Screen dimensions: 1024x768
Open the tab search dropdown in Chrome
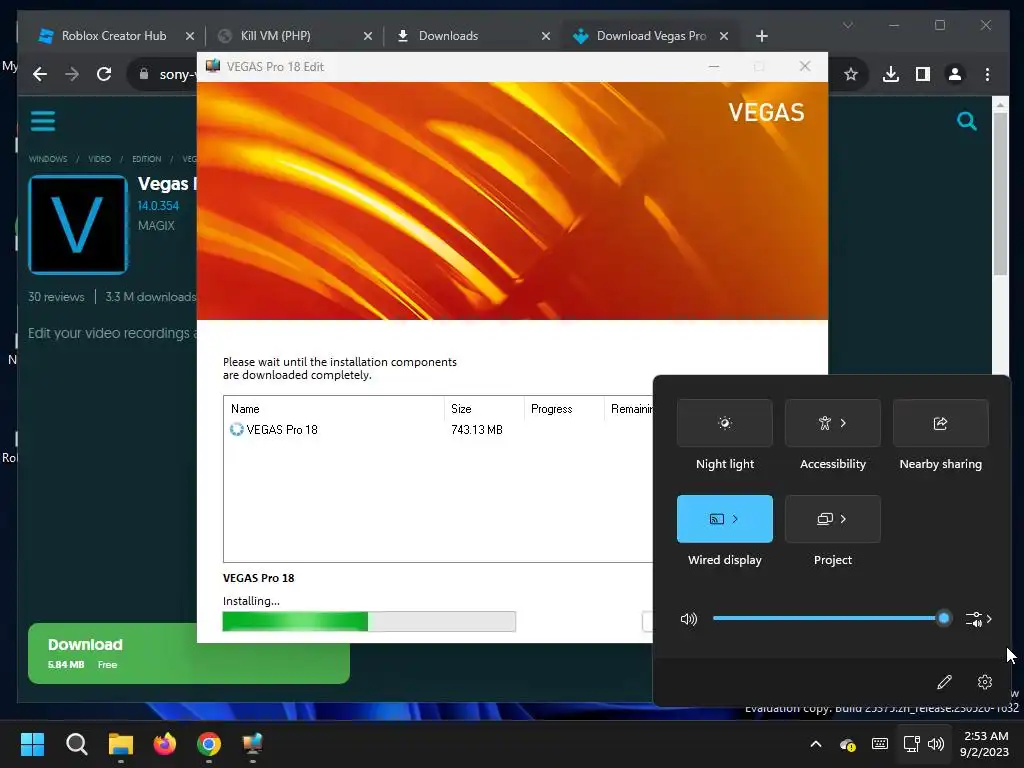[x=848, y=25]
